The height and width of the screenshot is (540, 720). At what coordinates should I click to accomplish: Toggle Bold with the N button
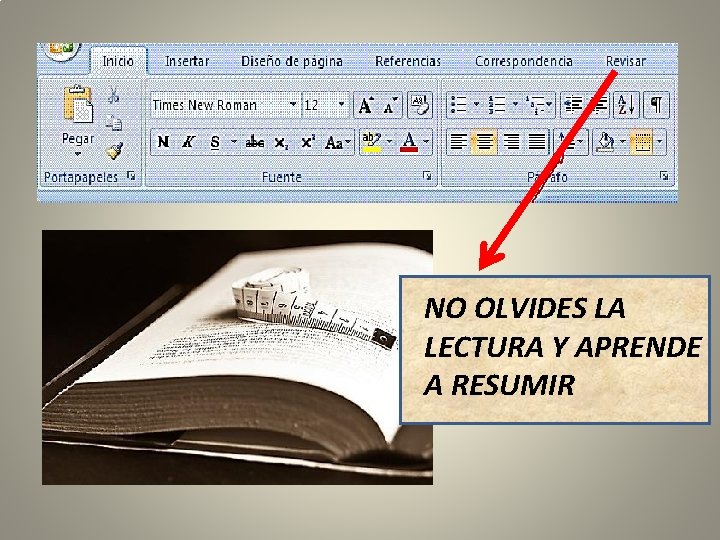pos(163,142)
